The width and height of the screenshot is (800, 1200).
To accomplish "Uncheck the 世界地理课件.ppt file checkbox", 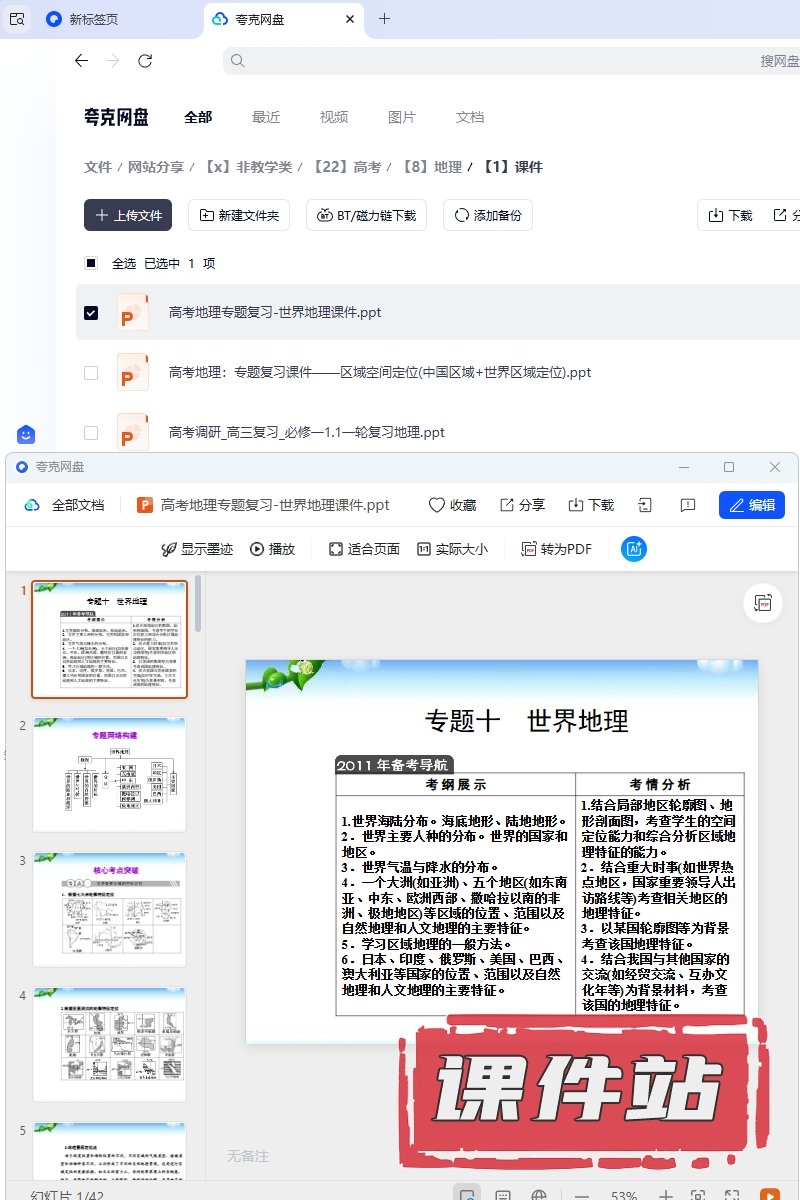I will coord(91,313).
